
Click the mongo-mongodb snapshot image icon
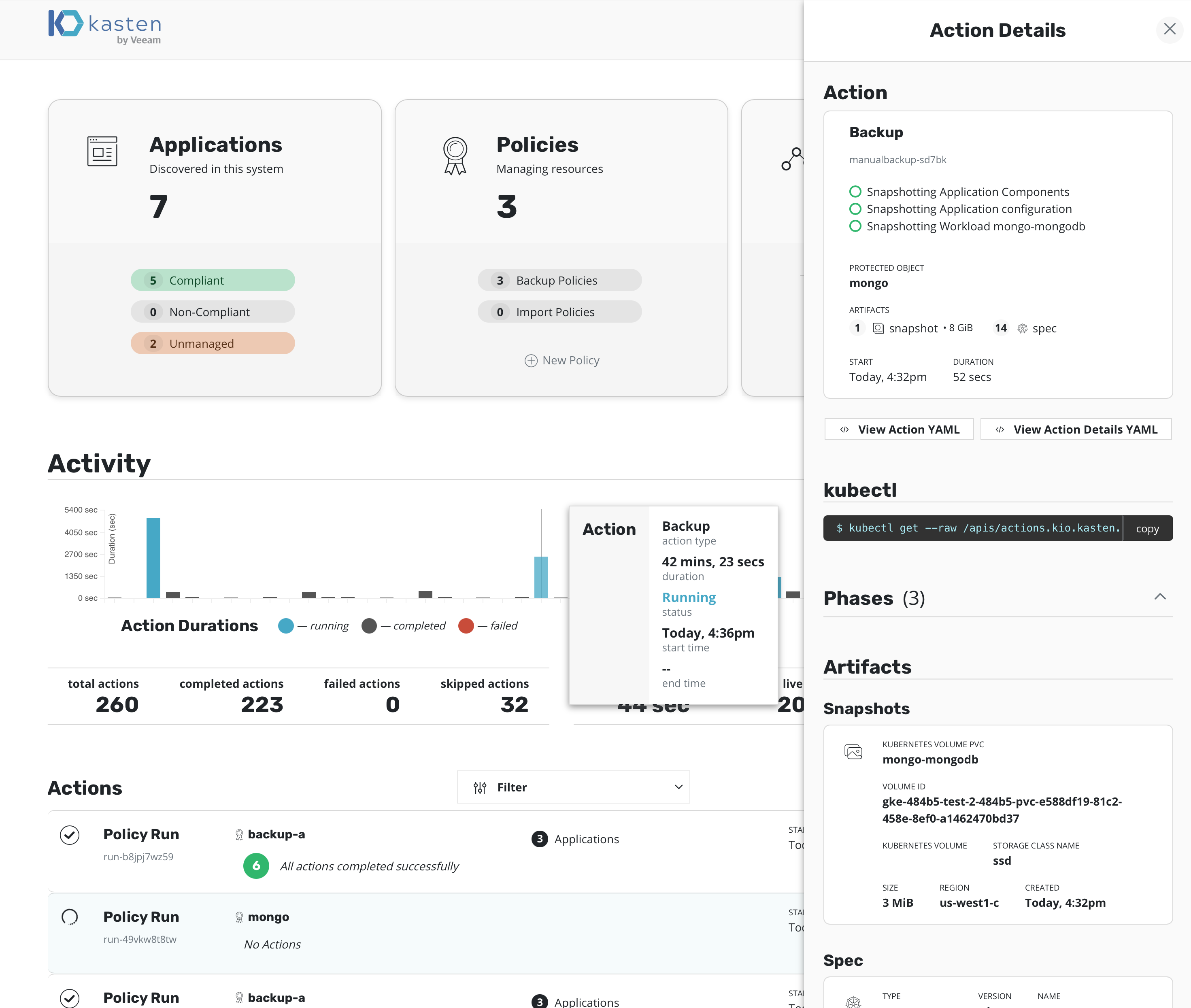pyautogui.click(x=853, y=751)
